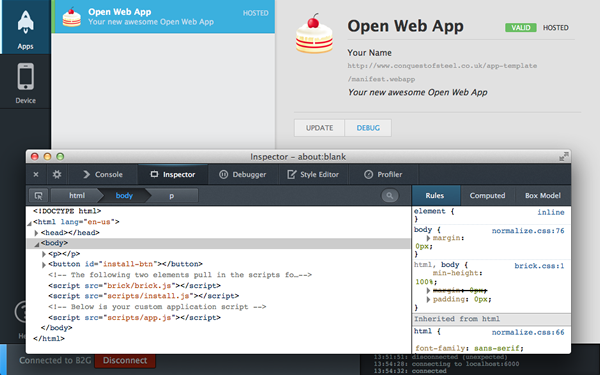Select p in the breadcrumb
The image size is (600, 375).
[172, 196]
